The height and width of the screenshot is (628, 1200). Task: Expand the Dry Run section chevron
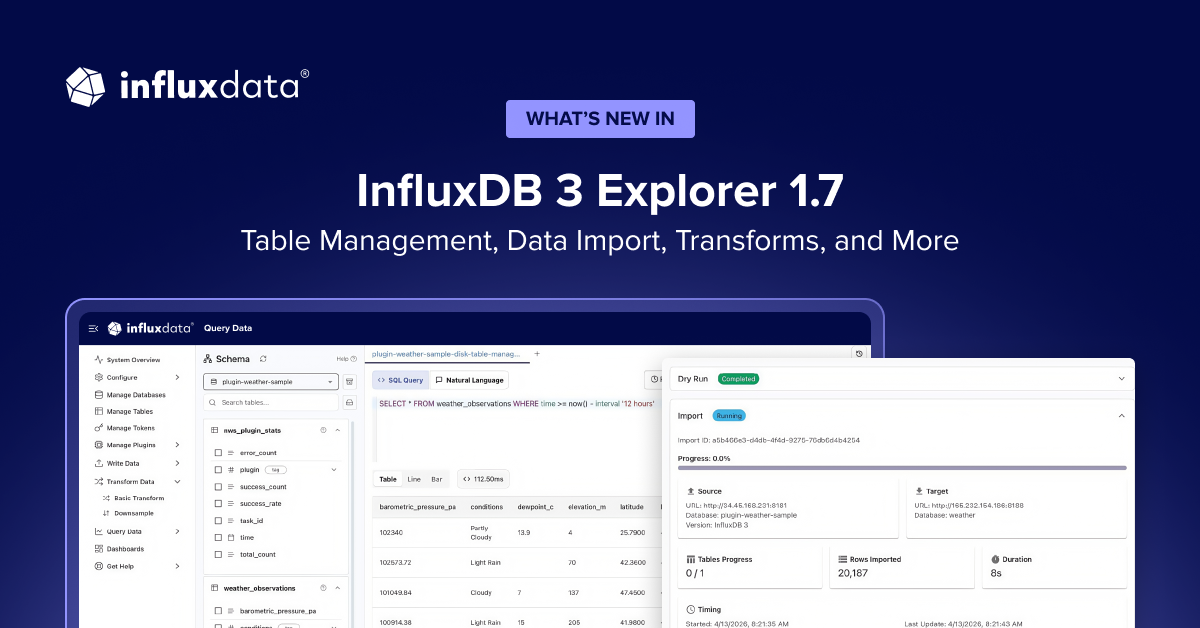click(1121, 379)
